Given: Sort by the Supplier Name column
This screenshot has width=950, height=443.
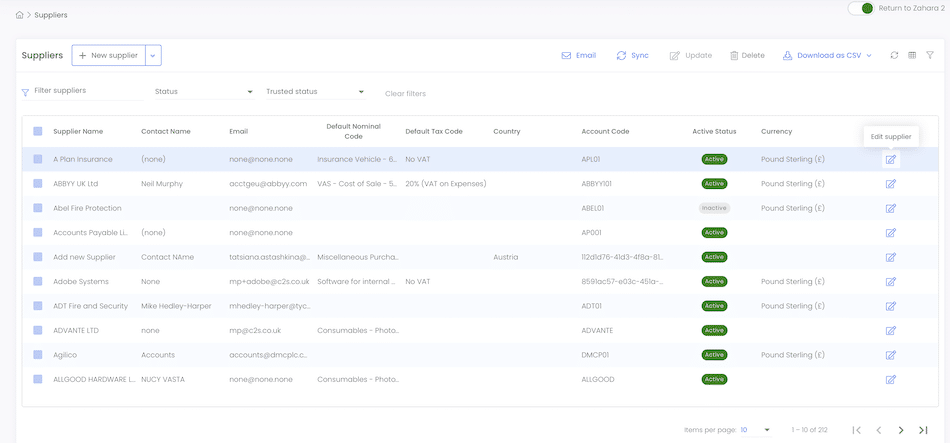Looking at the screenshot, I should coord(78,132).
